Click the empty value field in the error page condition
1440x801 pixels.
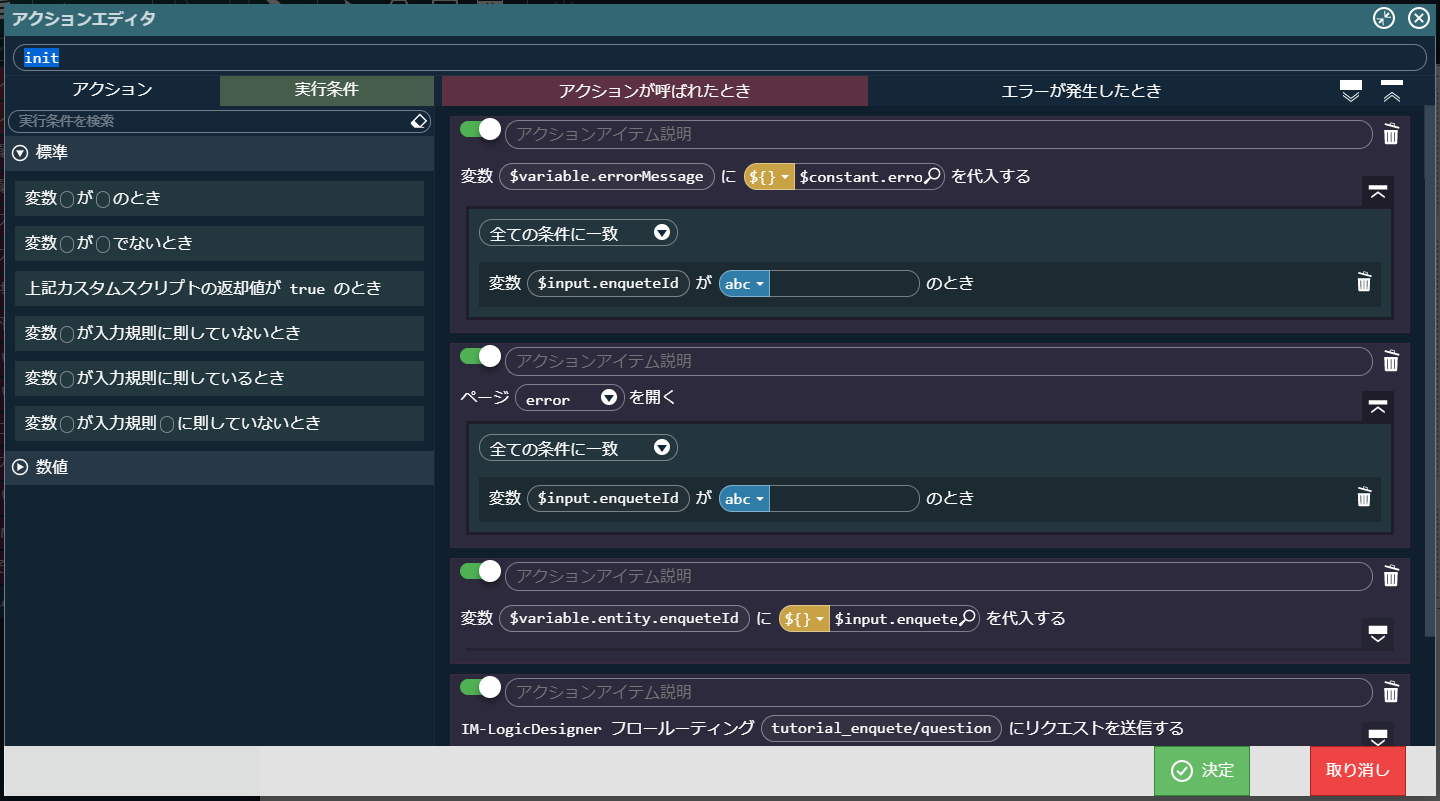tap(844, 498)
